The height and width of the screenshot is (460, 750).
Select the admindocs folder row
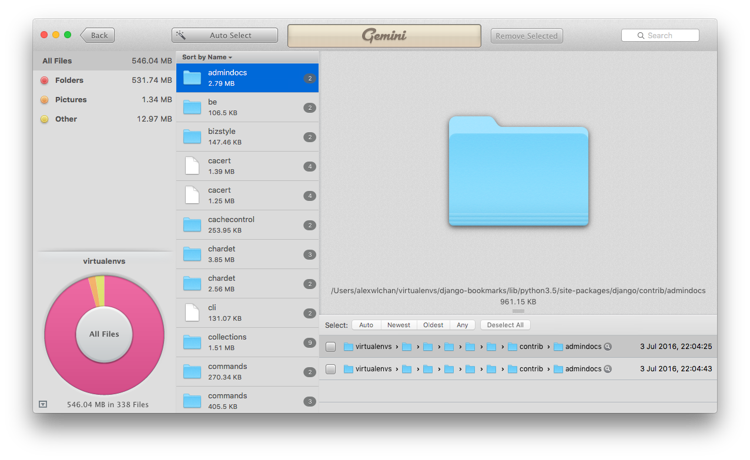[247, 78]
